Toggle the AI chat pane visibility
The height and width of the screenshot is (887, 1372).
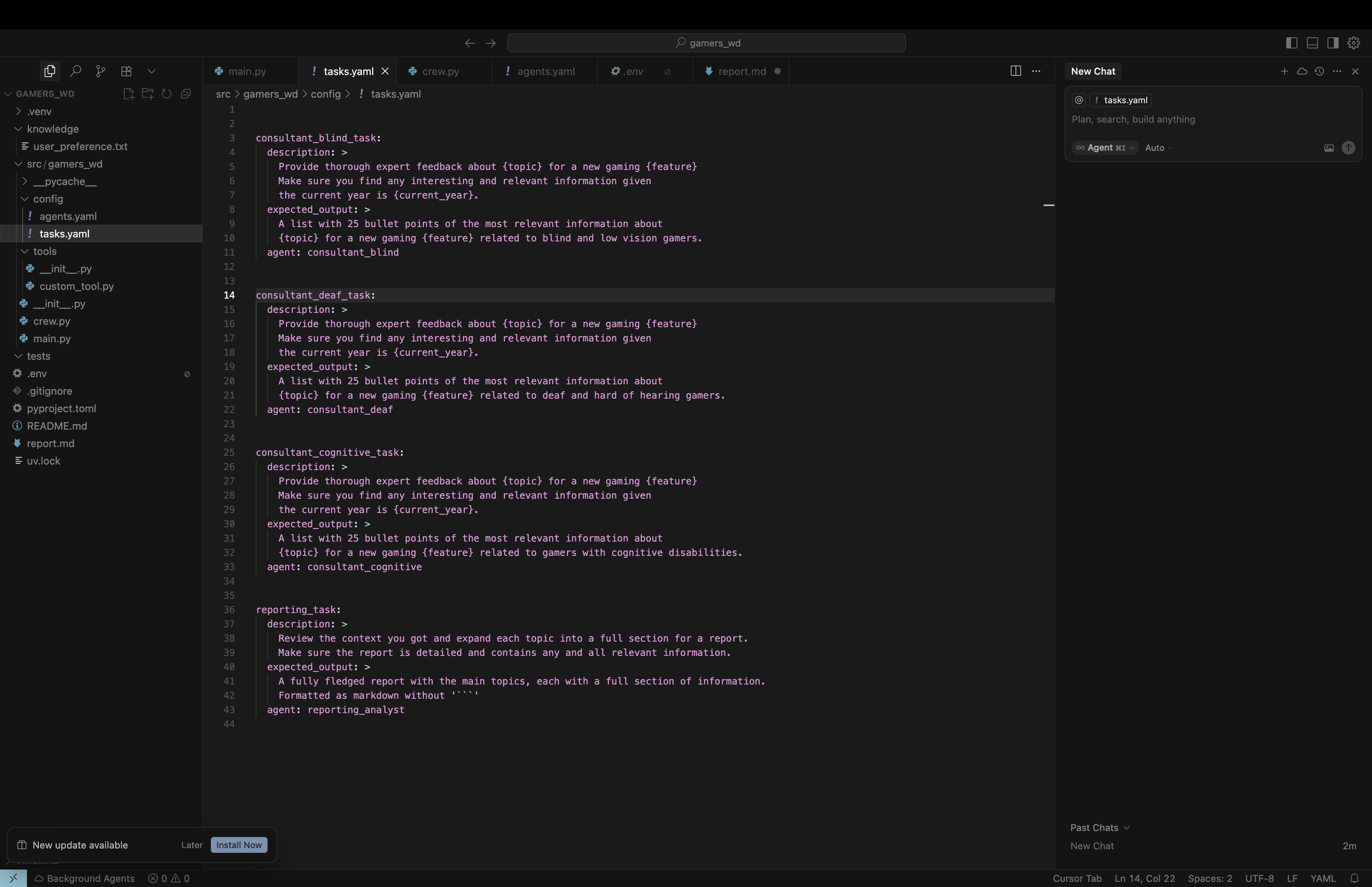(x=1333, y=43)
